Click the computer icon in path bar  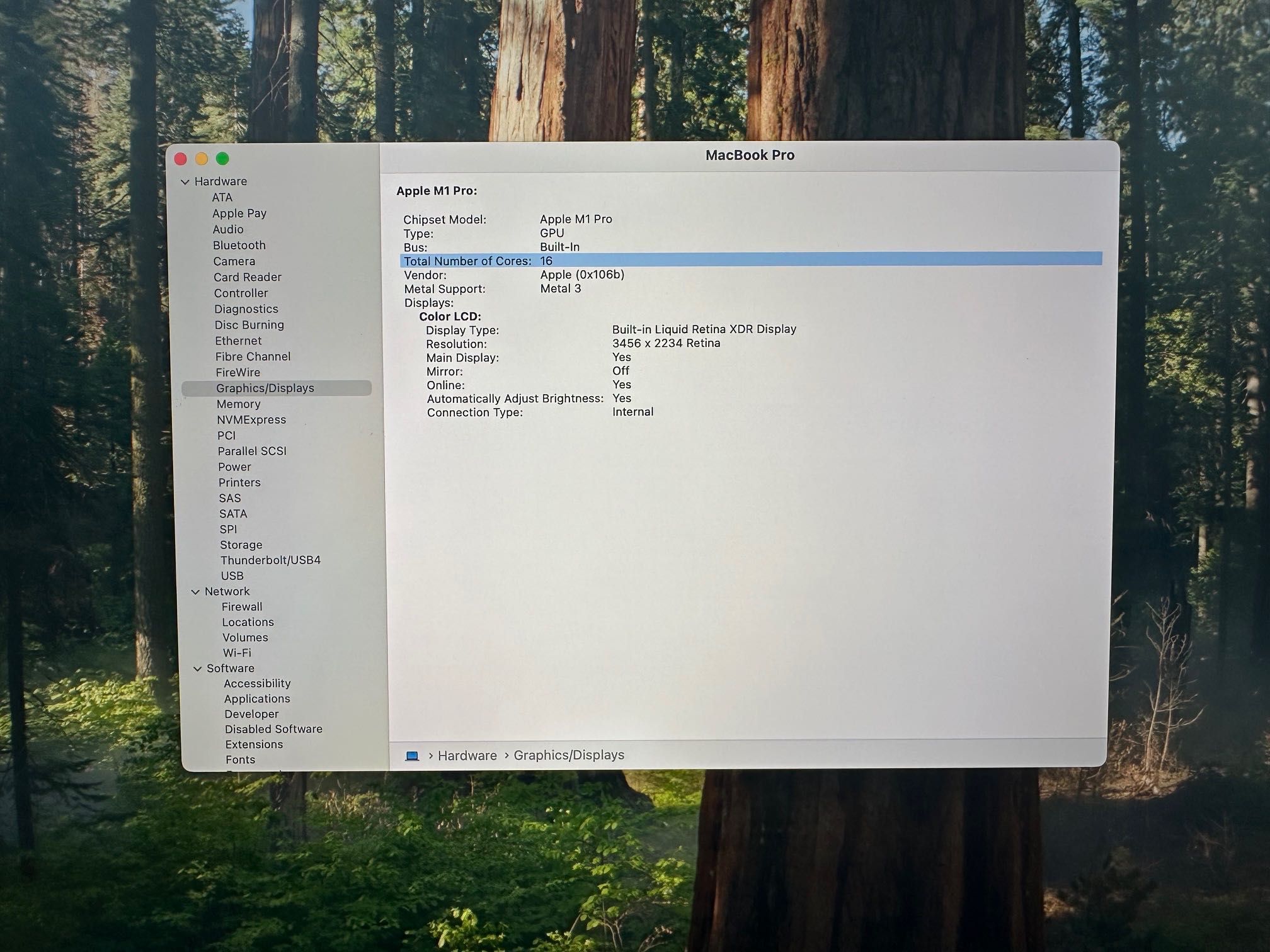(412, 756)
